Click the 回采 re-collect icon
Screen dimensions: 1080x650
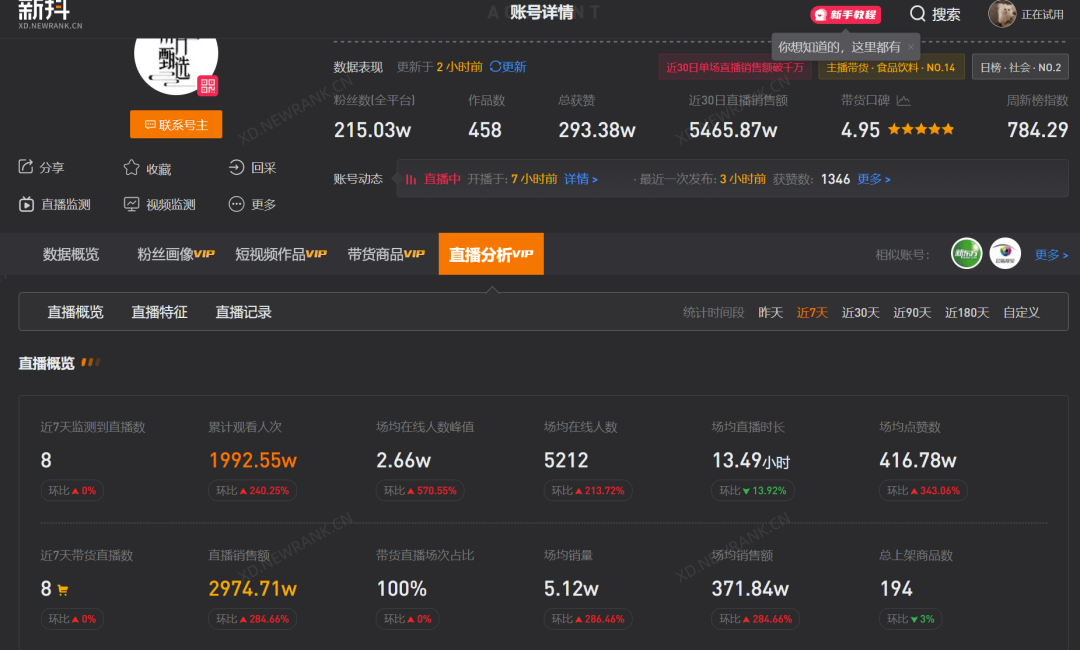236,167
